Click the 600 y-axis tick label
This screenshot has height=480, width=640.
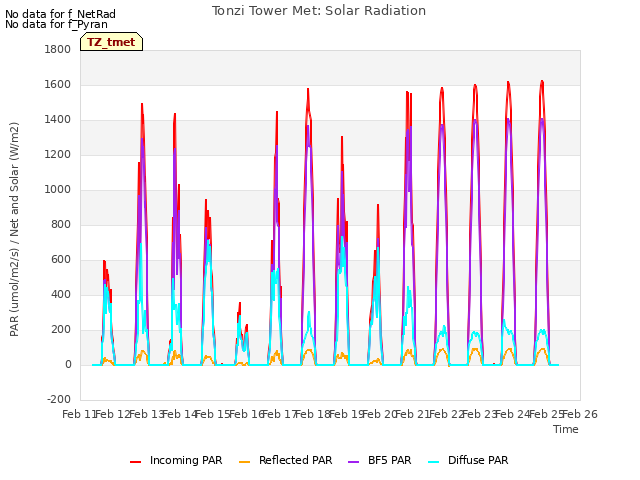pyautogui.click(x=61, y=260)
